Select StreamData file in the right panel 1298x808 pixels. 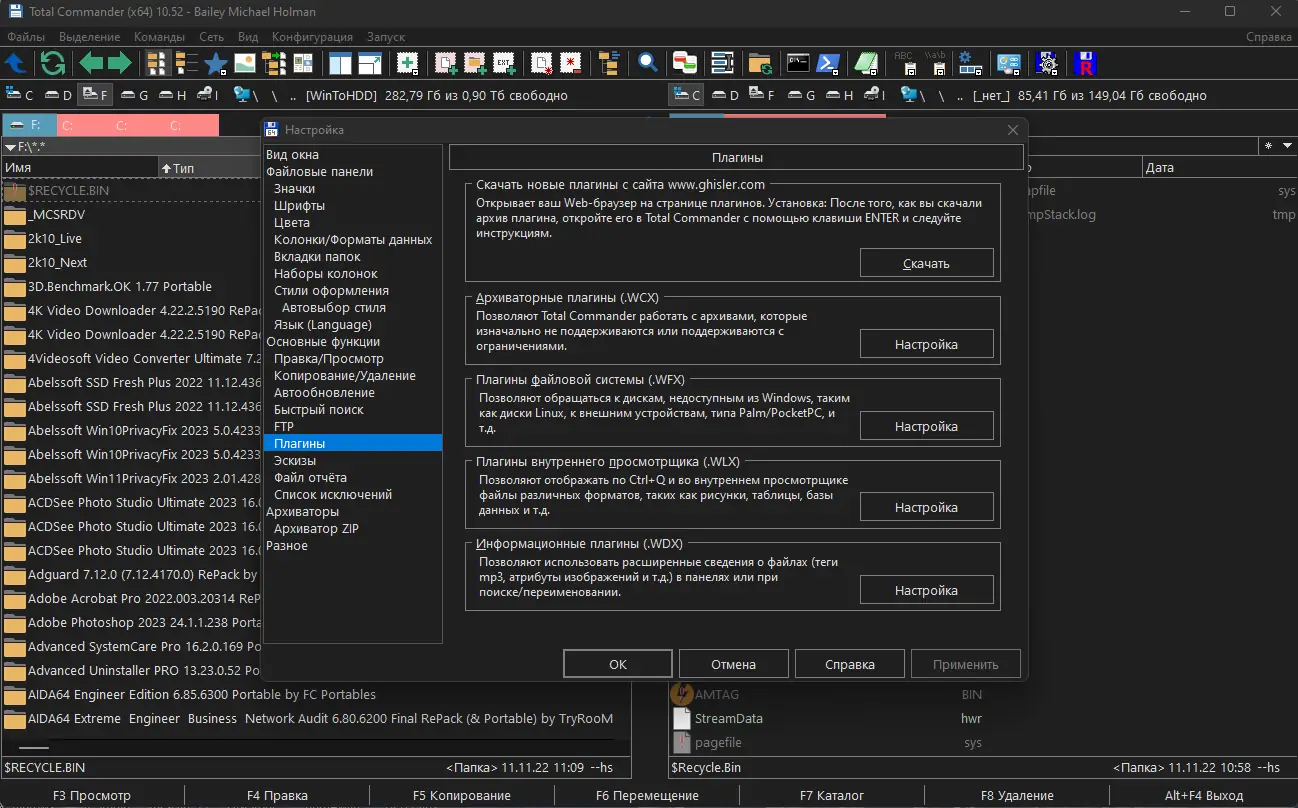click(729, 719)
